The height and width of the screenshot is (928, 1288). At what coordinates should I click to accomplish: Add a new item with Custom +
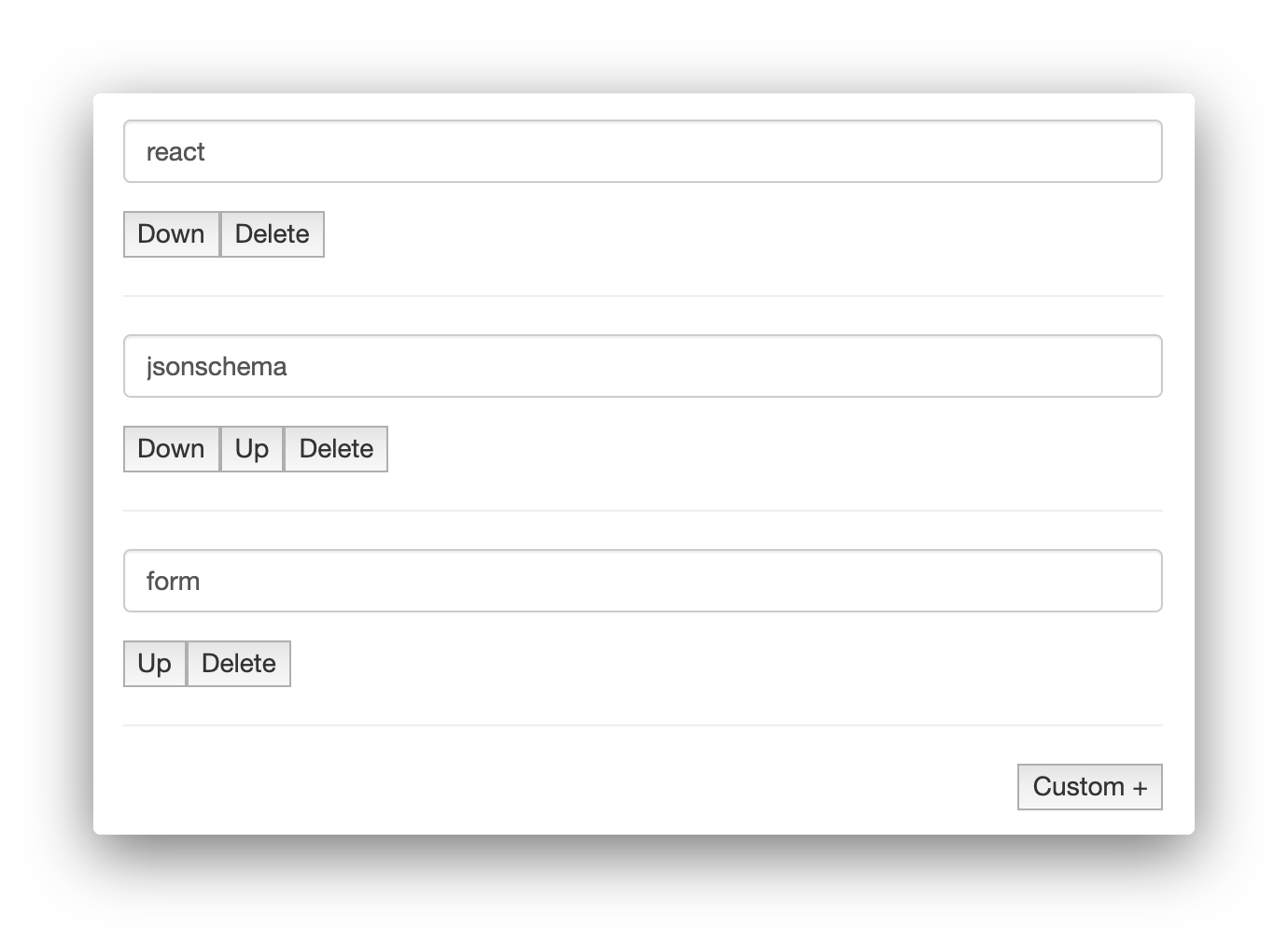(x=1089, y=787)
